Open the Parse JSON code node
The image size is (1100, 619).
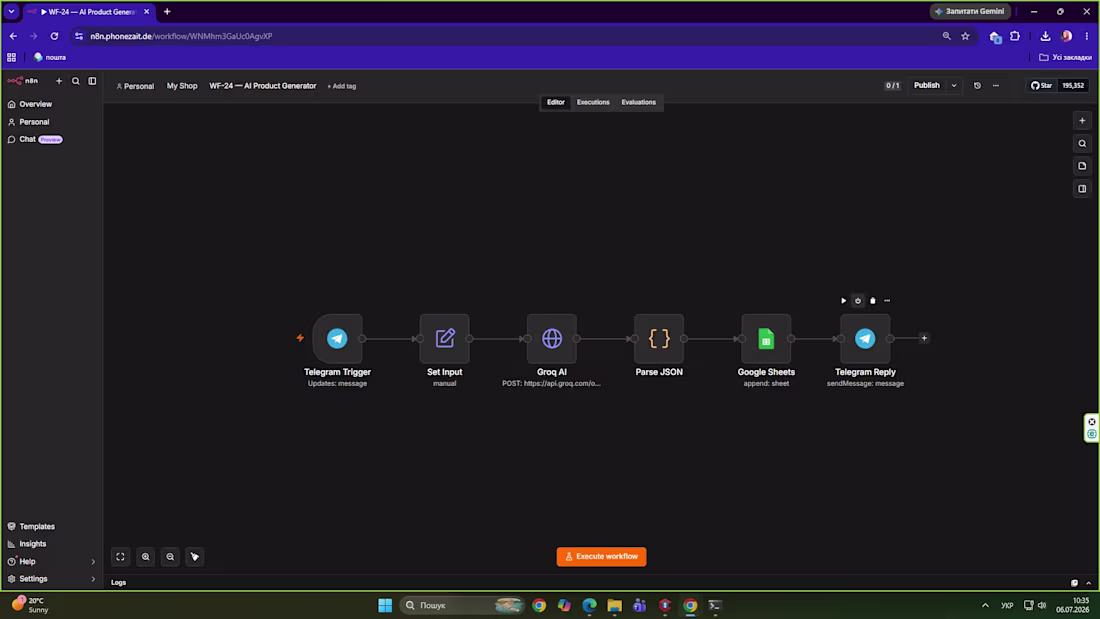coord(659,338)
